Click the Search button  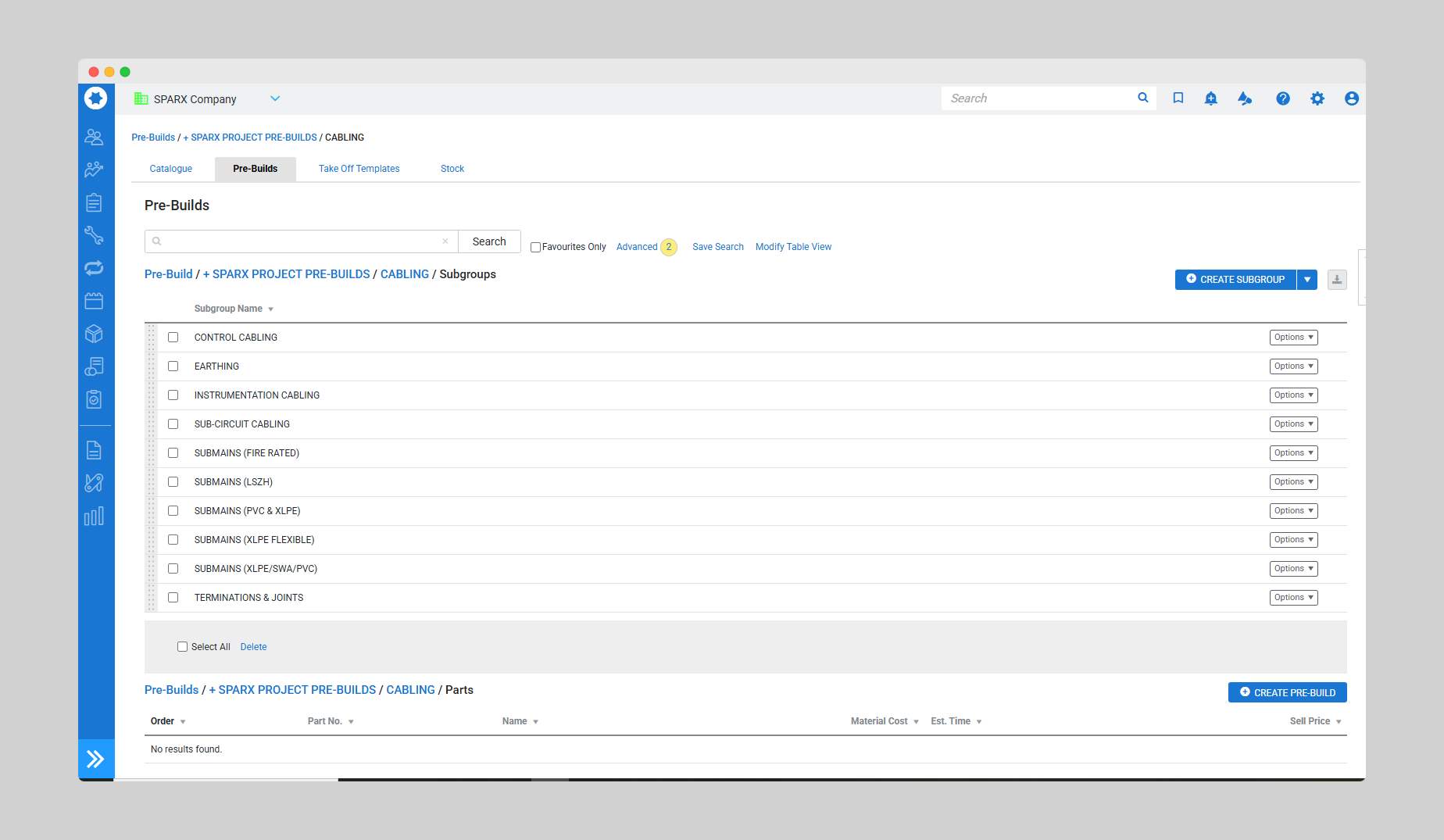489,241
